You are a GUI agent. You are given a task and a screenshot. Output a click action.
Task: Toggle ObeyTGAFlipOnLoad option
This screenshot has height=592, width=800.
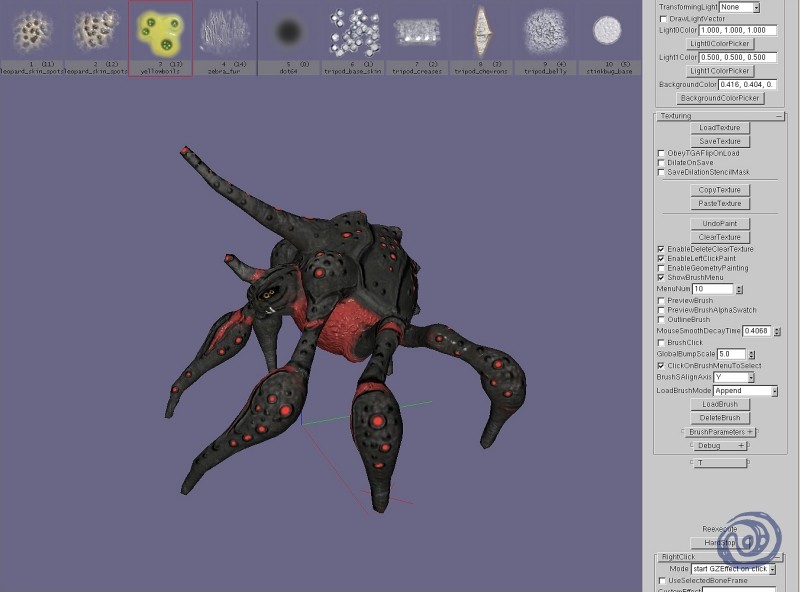point(661,153)
